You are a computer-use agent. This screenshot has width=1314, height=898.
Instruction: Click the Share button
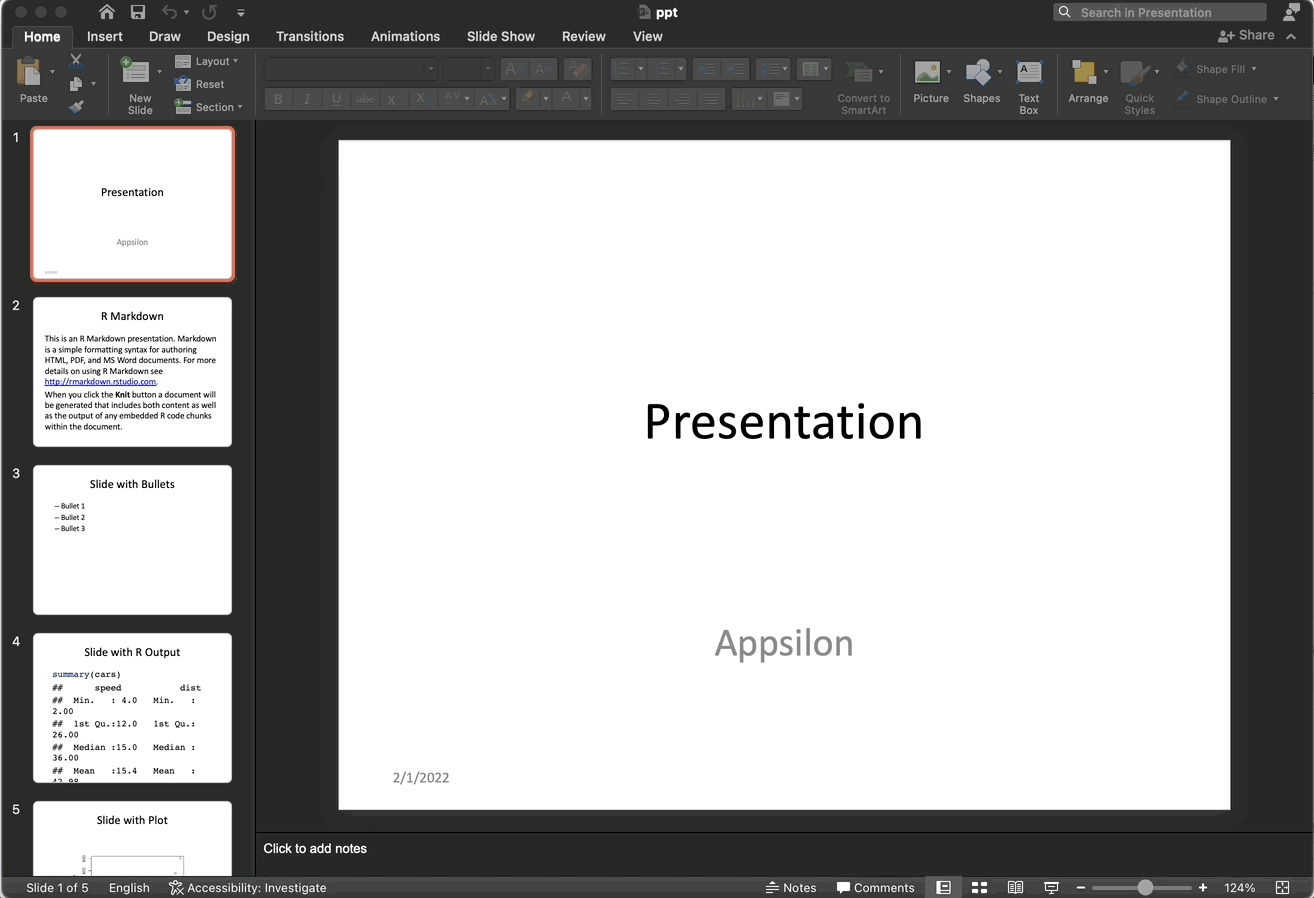click(1245, 35)
